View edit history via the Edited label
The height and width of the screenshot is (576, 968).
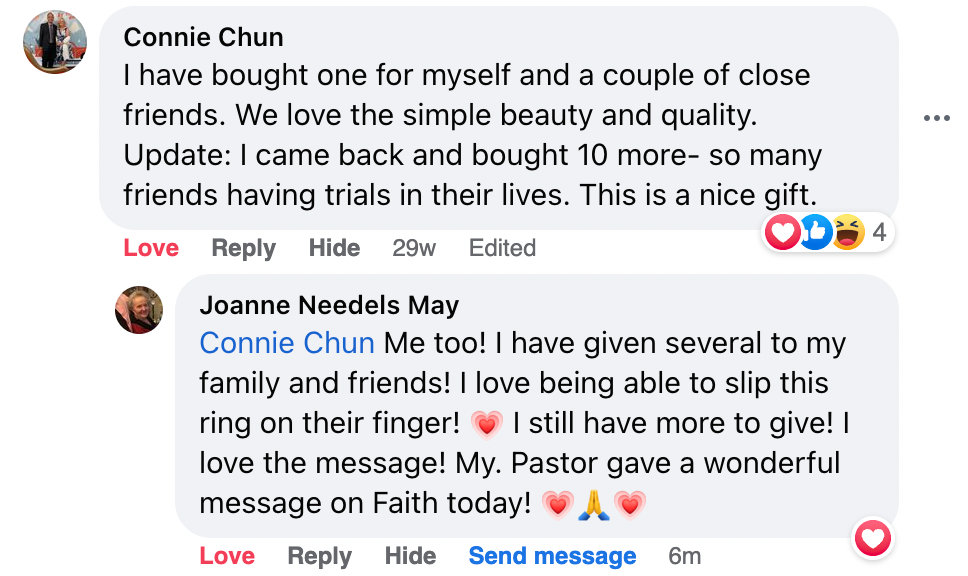pos(502,248)
